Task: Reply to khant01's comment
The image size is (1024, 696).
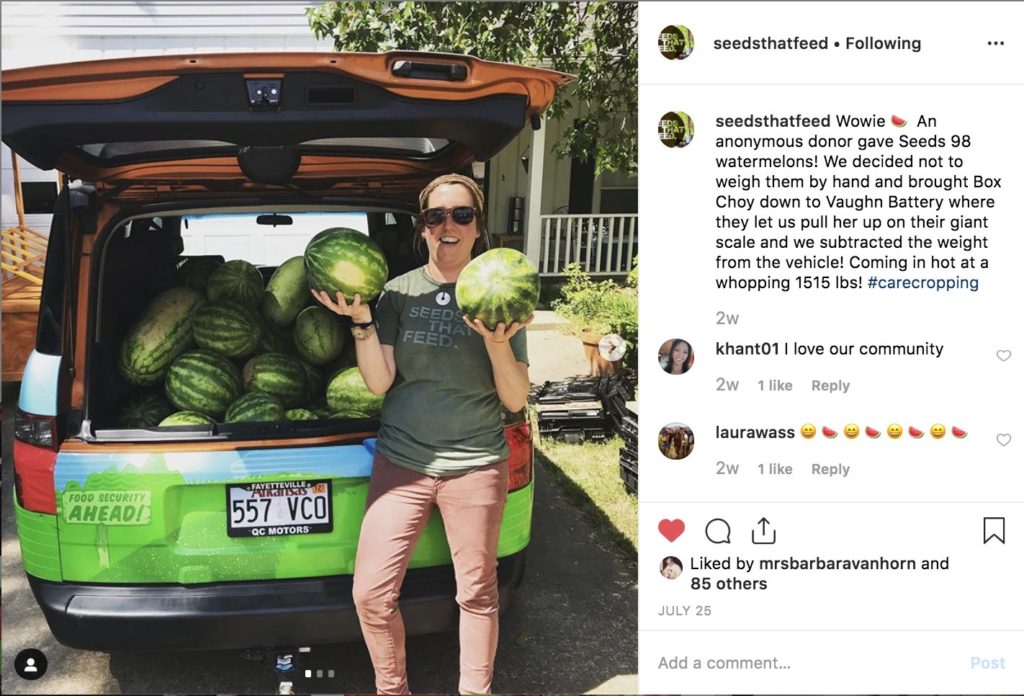Action: (830, 386)
